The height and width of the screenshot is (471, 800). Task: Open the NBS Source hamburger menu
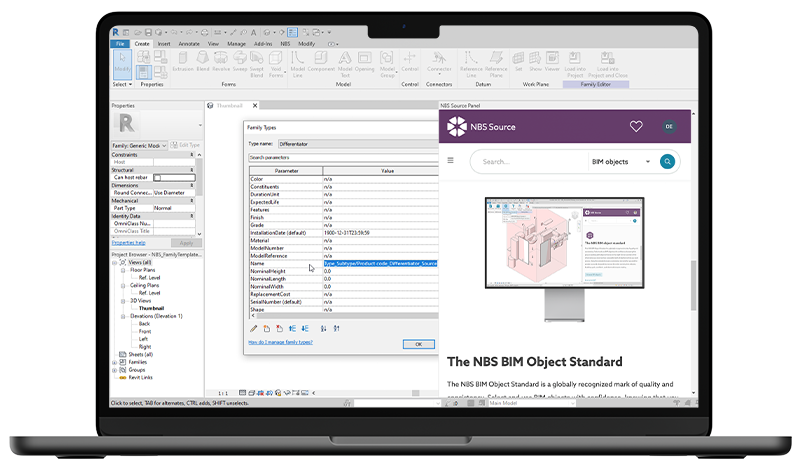[x=450, y=161]
